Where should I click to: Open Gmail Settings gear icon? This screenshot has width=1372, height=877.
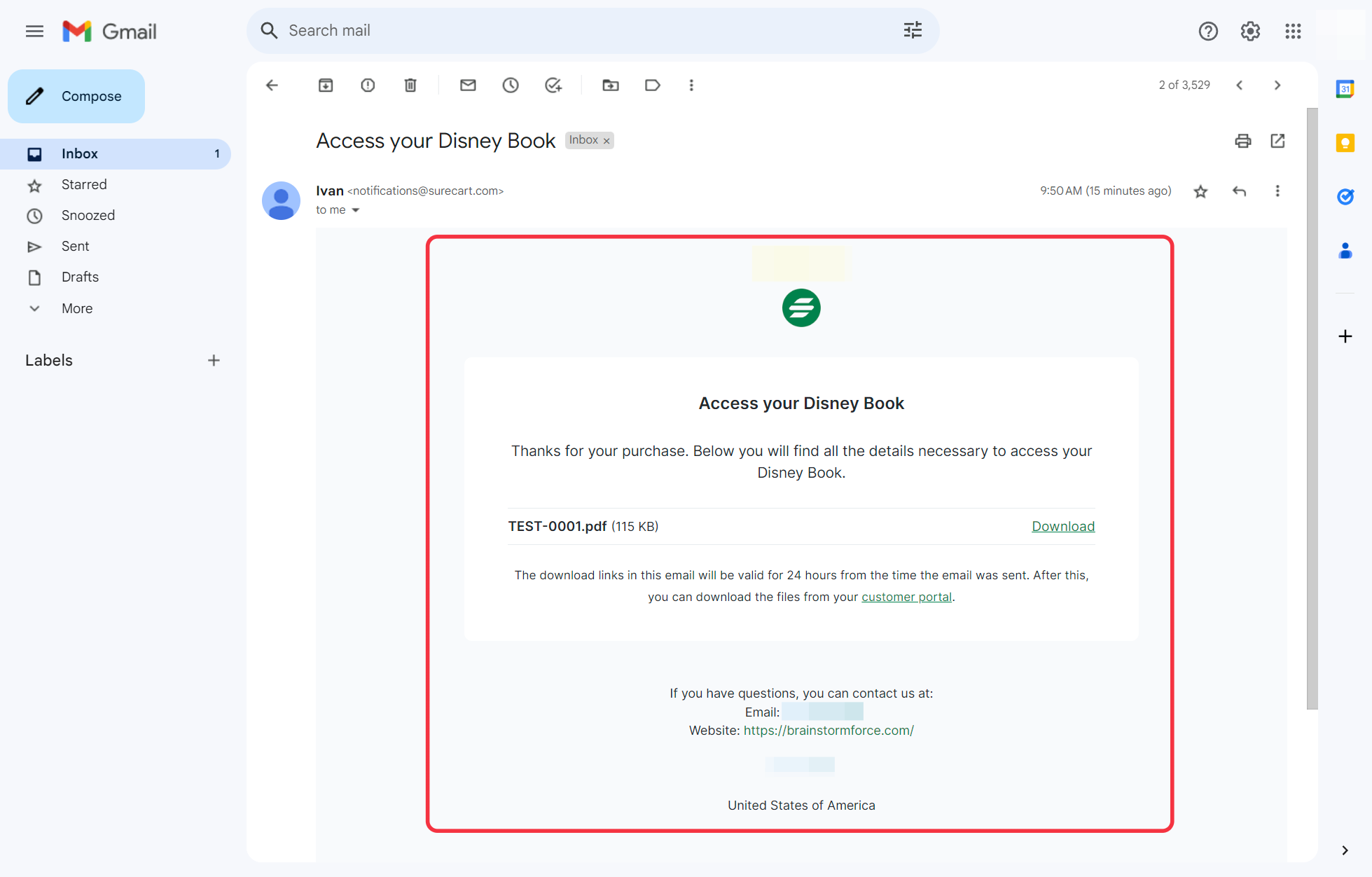point(1249,31)
